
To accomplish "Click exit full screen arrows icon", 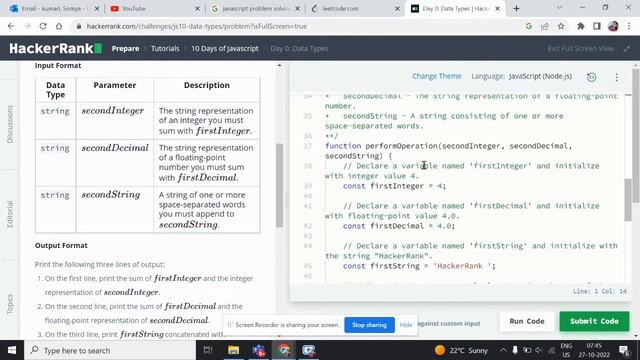I will 627,49.
